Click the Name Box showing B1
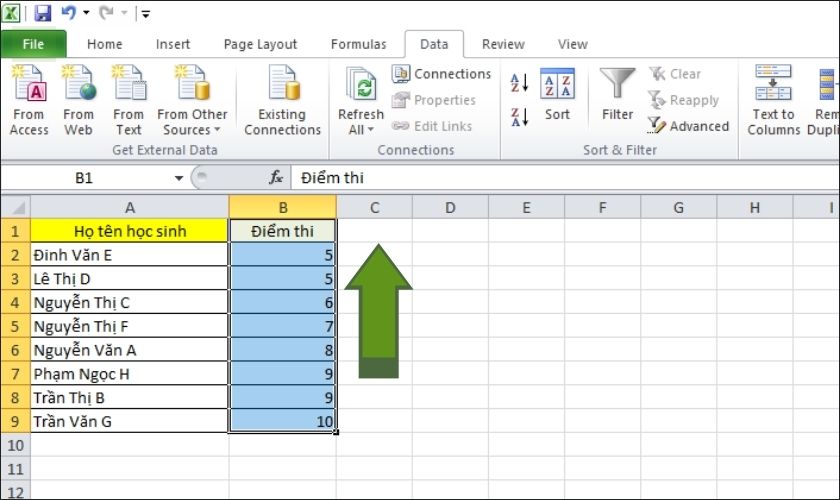Image resolution: width=840 pixels, height=500 pixels. pyautogui.click(x=86, y=177)
